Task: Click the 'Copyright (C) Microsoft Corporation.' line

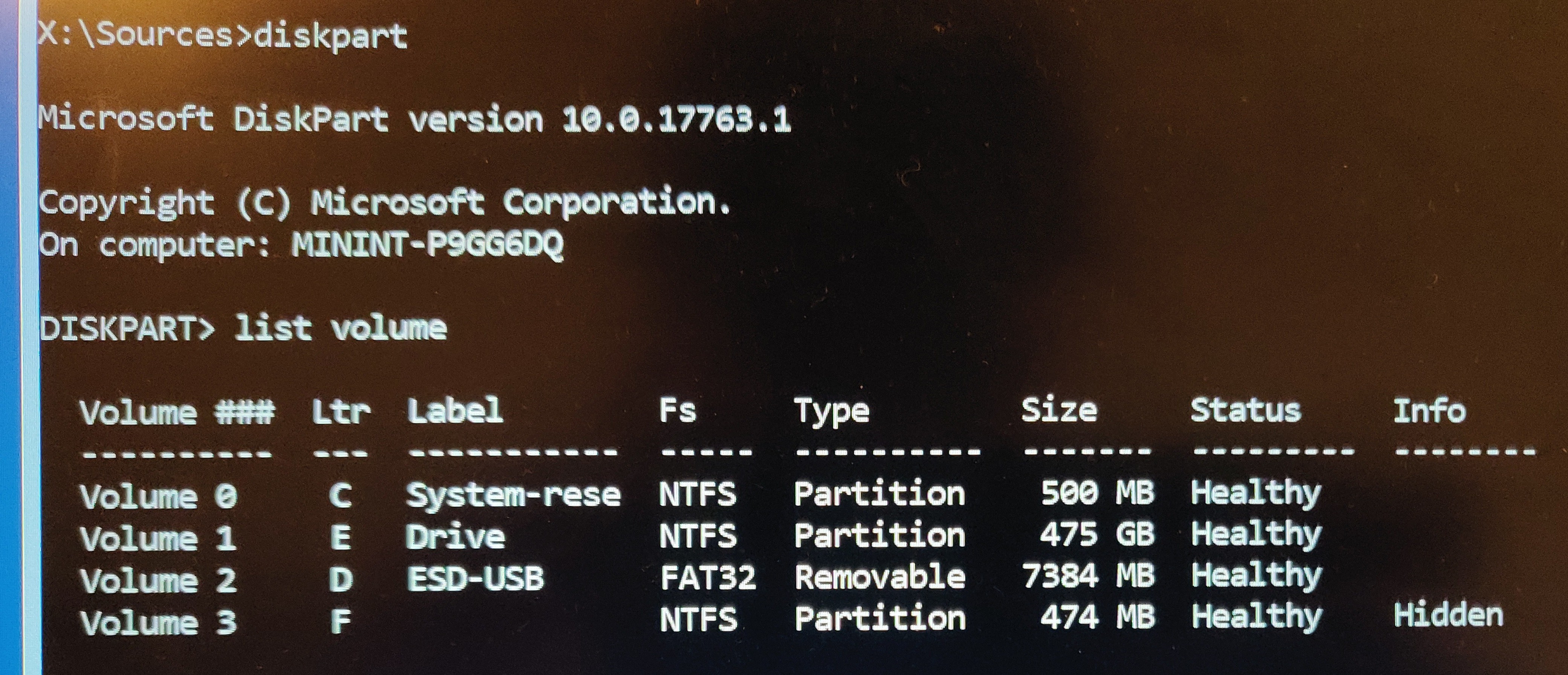Action: click(x=385, y=203)
